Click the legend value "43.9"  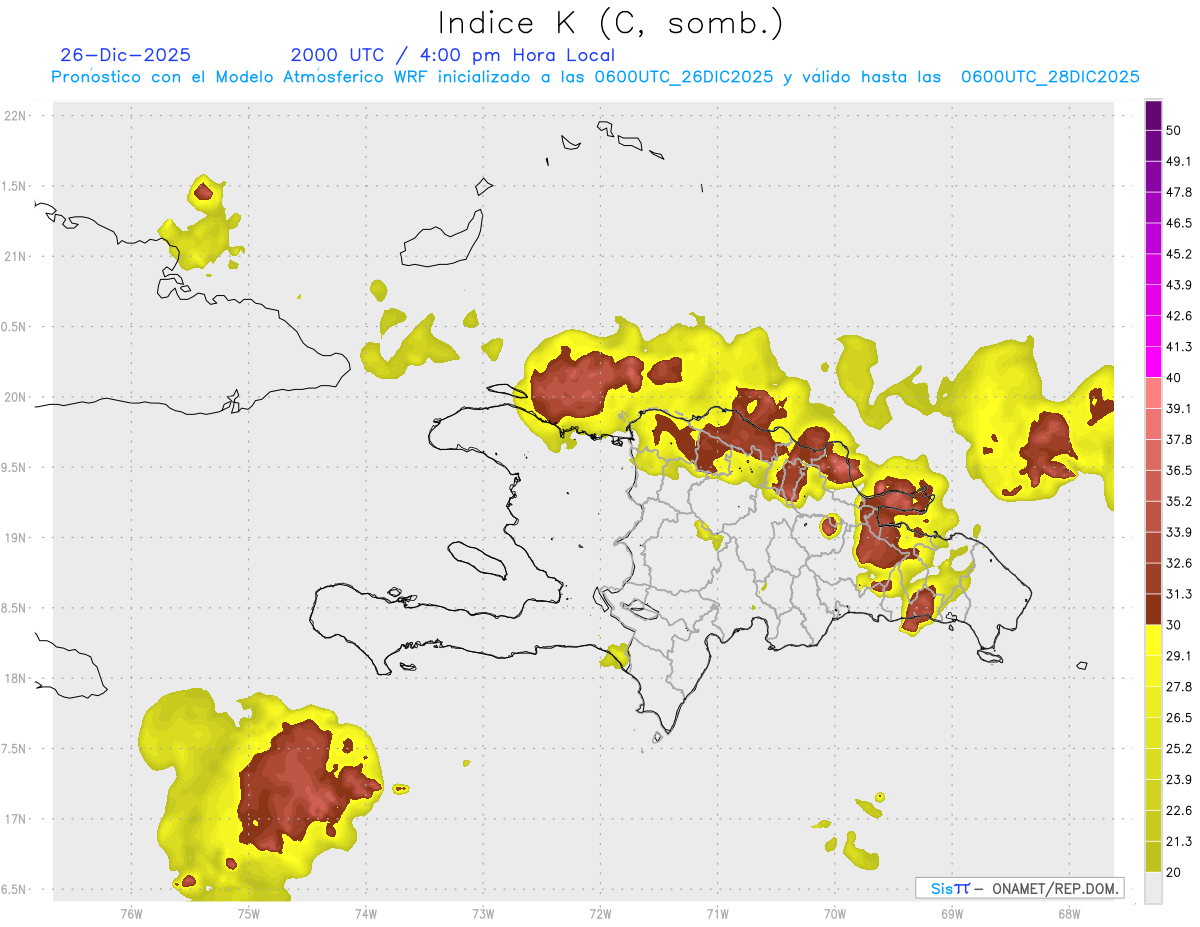pos(1179,285)
